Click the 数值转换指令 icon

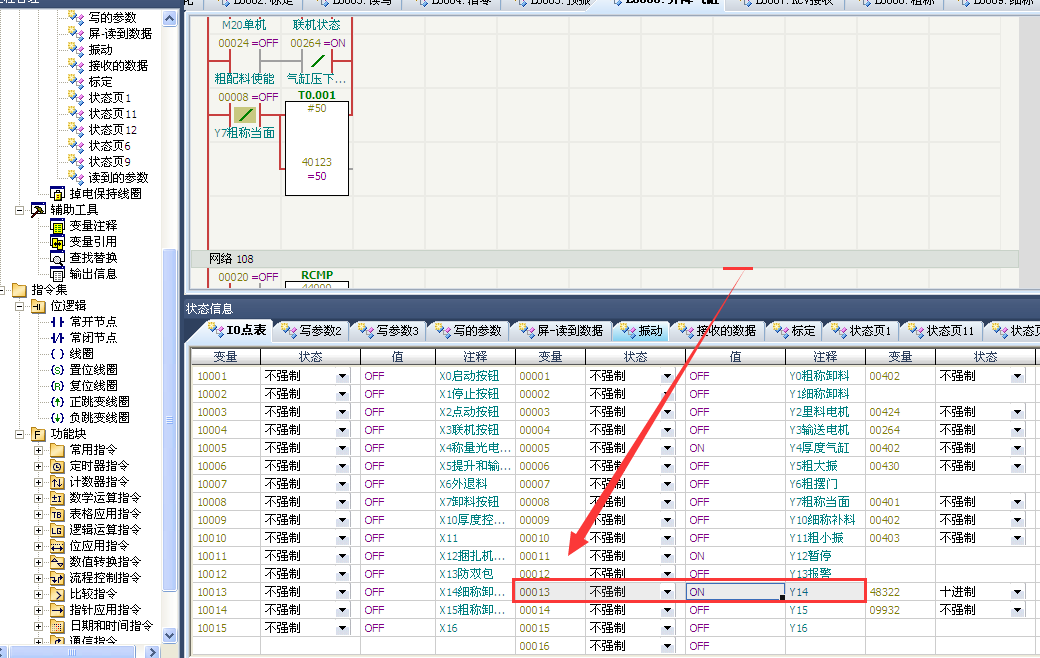[57, 561]
